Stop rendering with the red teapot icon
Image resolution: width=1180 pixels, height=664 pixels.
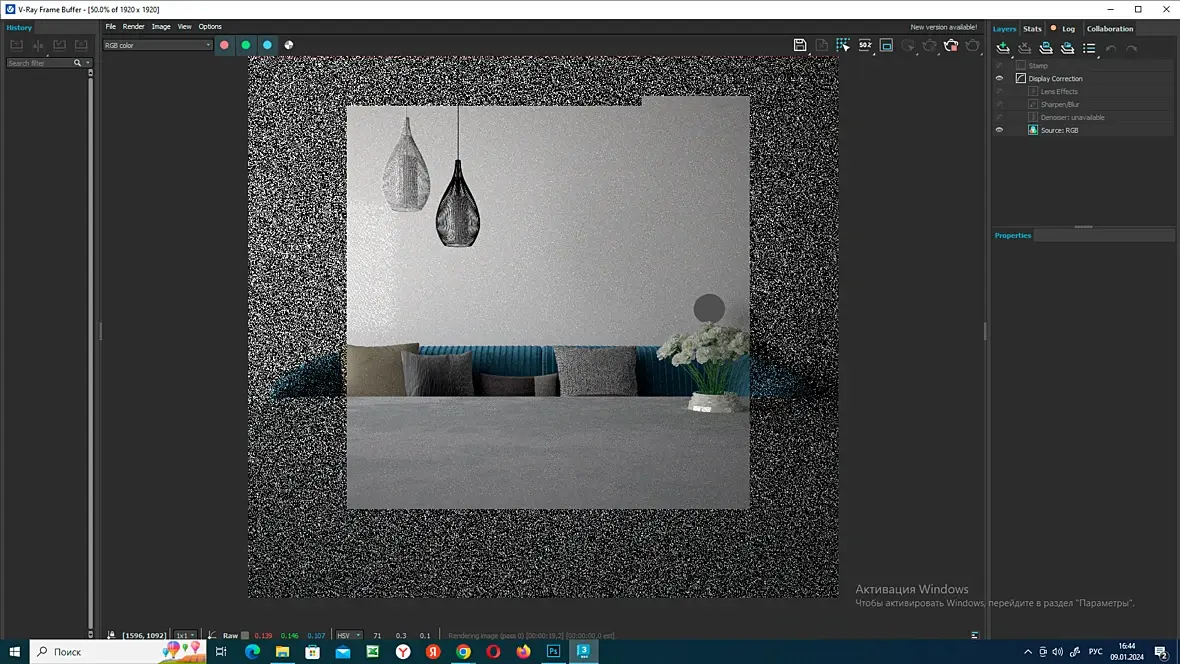(x=951, y=45)
